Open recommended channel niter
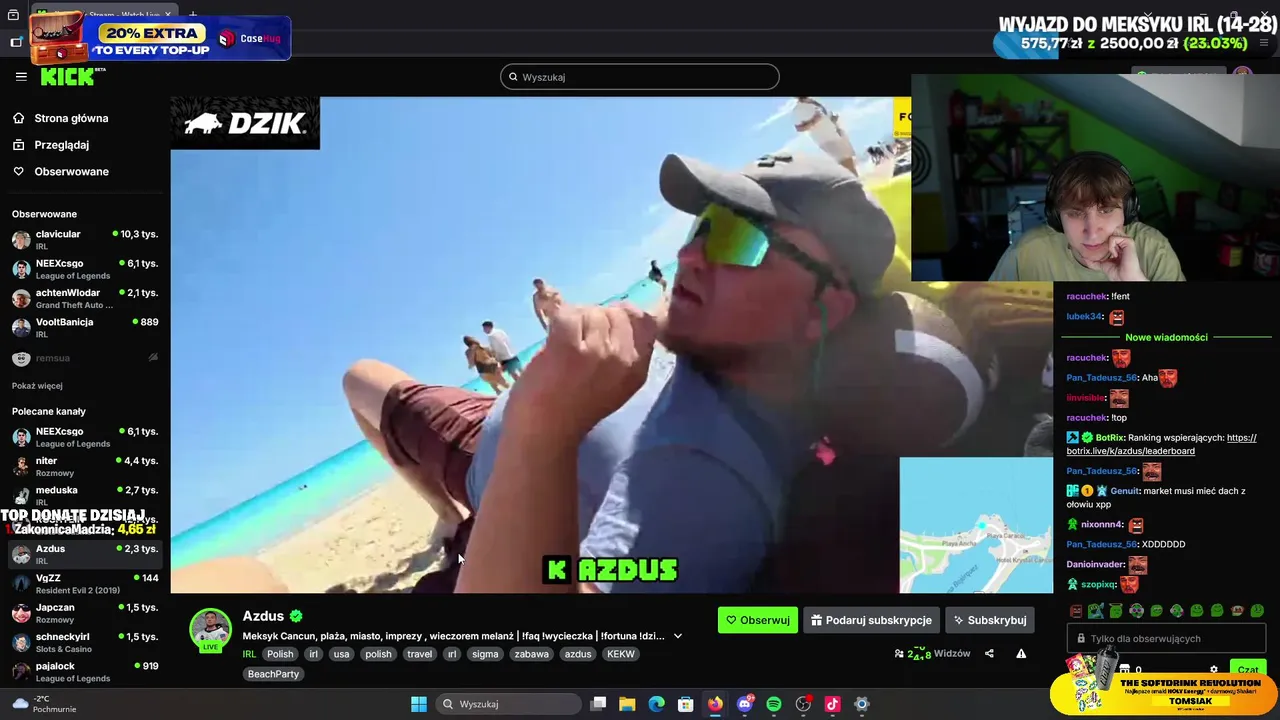 (x=85, y=467)
